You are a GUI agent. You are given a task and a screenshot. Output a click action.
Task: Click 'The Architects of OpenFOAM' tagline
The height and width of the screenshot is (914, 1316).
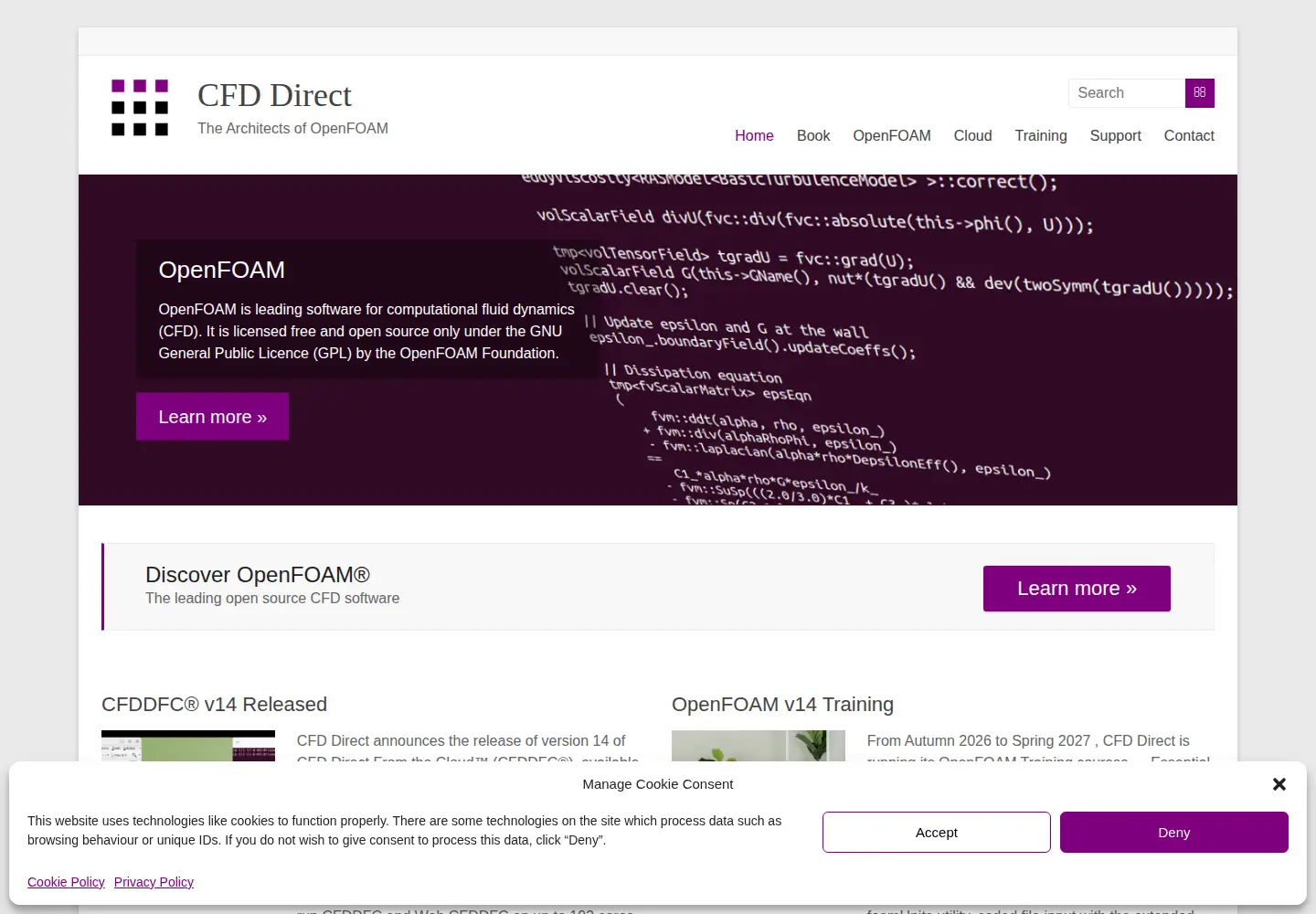[x=292, y=129]
